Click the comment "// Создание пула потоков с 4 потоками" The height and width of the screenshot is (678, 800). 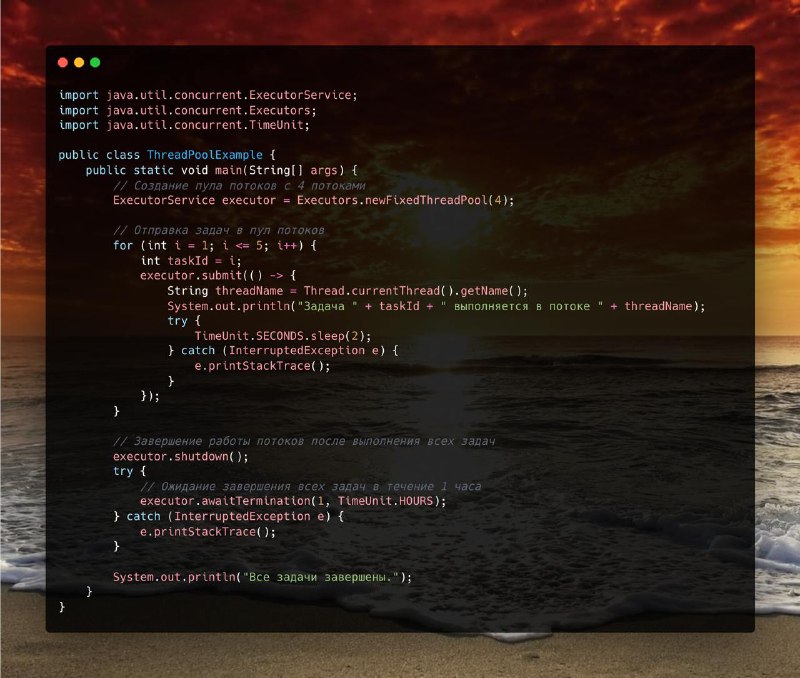(x=239, y=185)
